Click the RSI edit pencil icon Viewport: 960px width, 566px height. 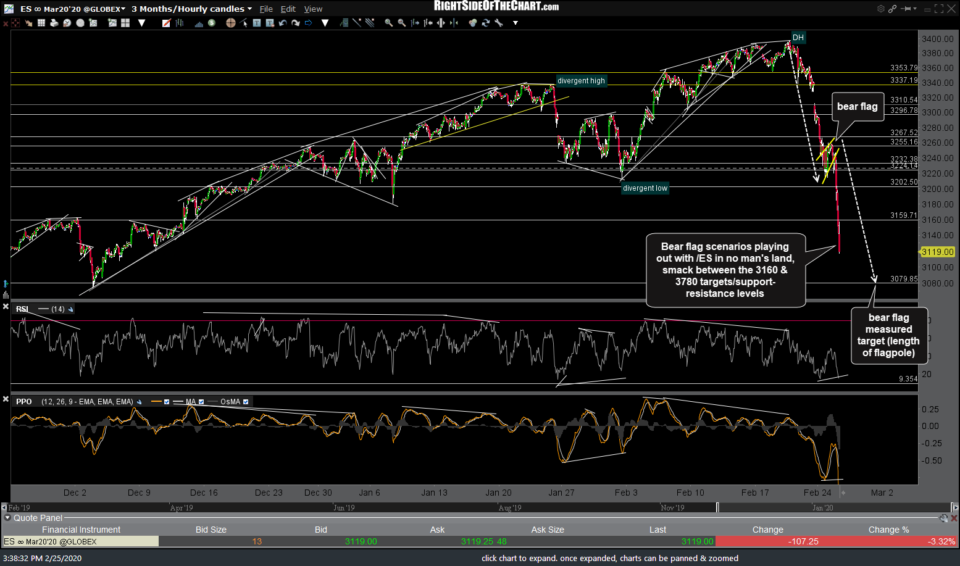[x=71, y=309]
